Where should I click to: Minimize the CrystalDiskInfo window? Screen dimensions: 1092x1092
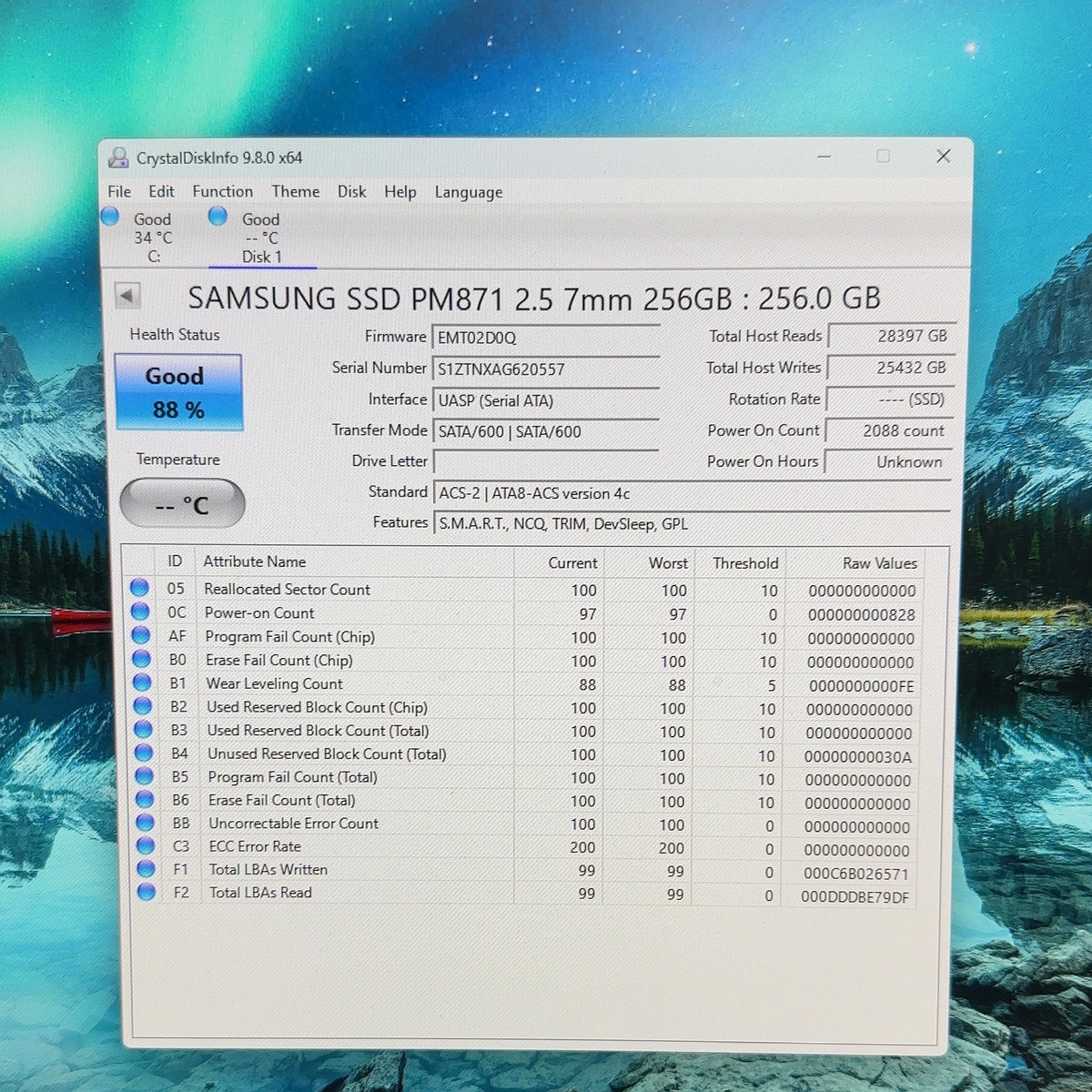[824, 157]
